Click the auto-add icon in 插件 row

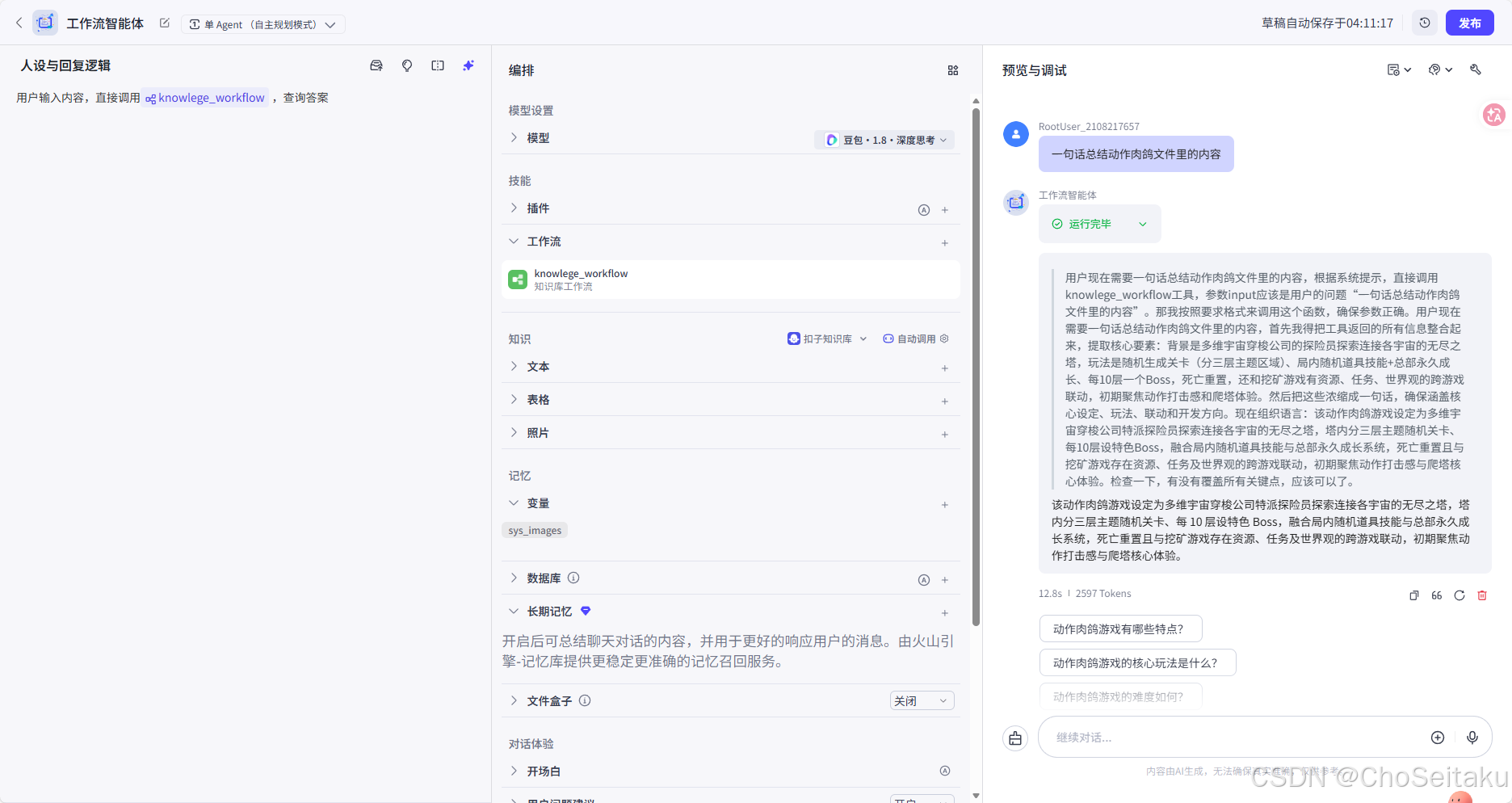924,210
